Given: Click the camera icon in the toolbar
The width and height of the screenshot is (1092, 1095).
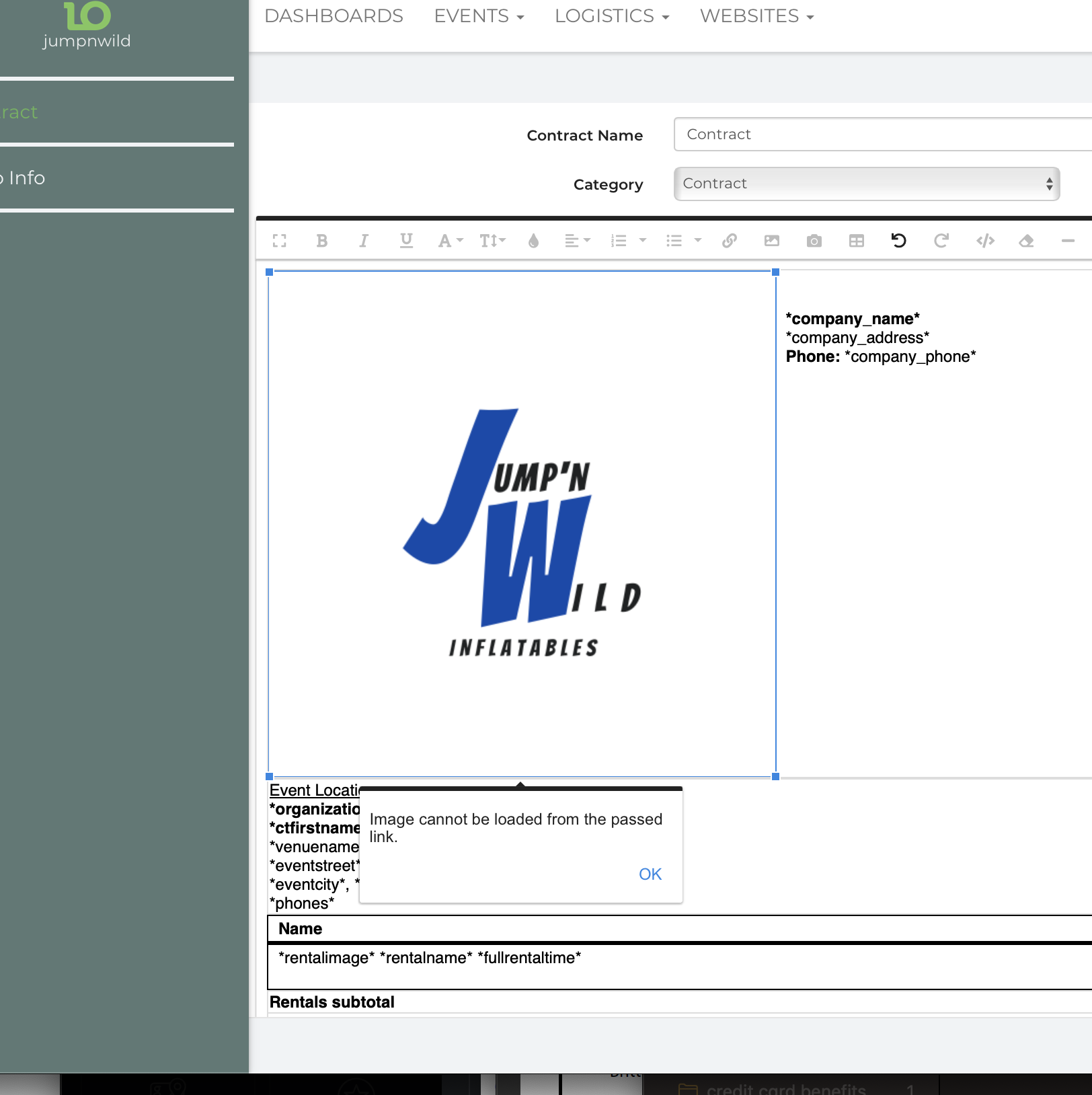Looking at the screenshot, I should tap(814, 241).
